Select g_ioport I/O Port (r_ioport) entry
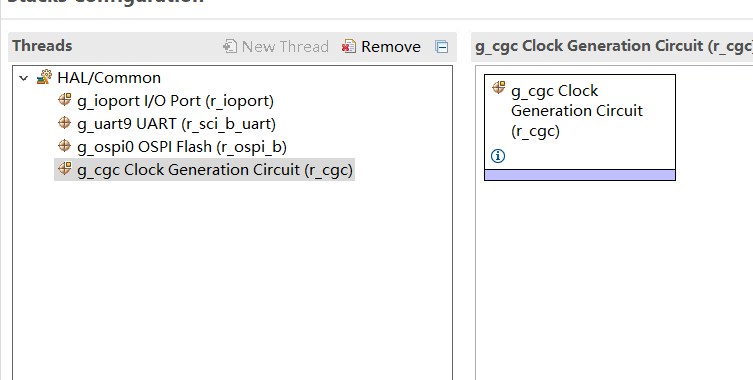The width and height of the screenshot is (753, 380). pos(175,101)
